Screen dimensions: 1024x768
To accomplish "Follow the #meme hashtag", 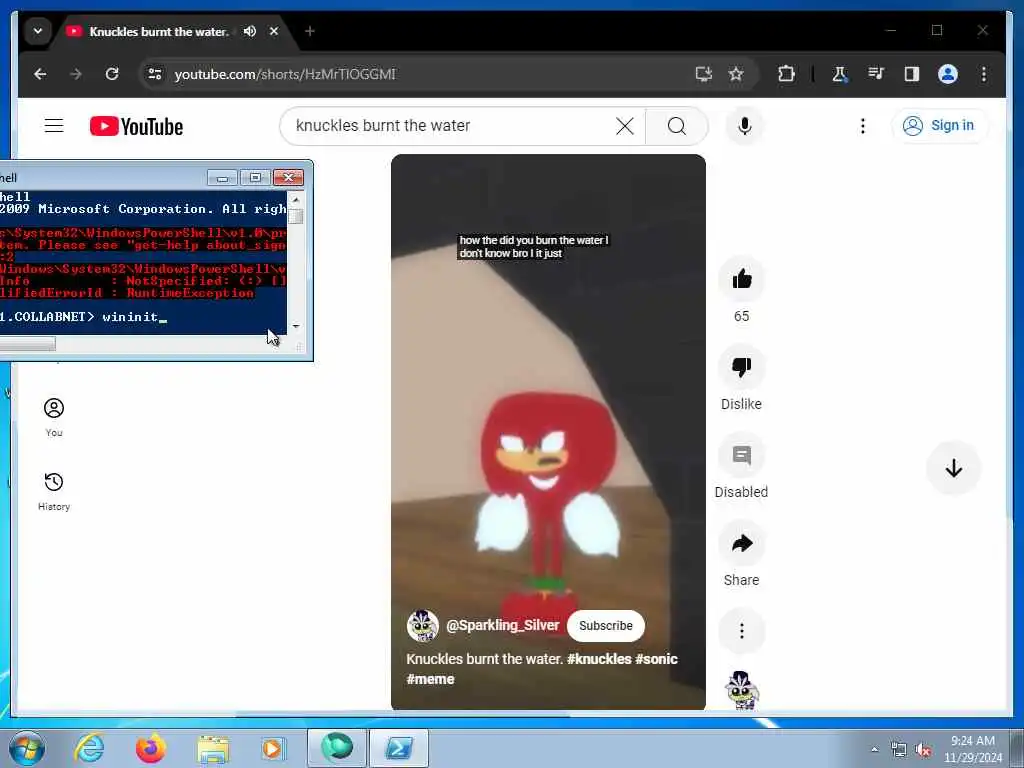I will click(430, 679).
